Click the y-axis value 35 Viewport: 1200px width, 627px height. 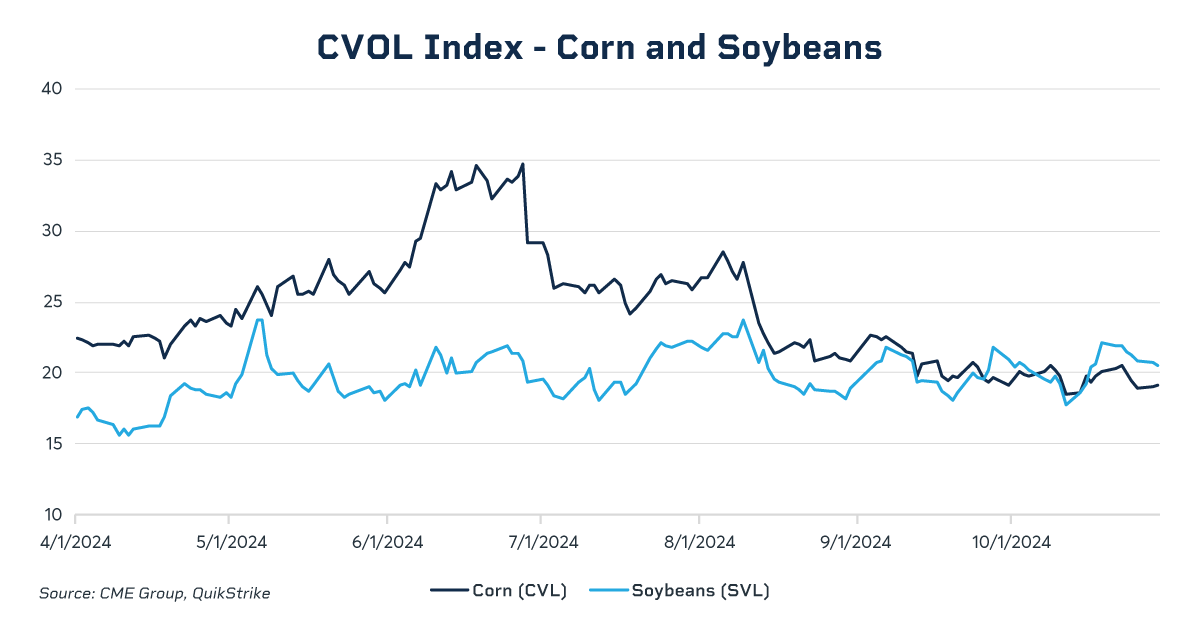coord(52,160)
